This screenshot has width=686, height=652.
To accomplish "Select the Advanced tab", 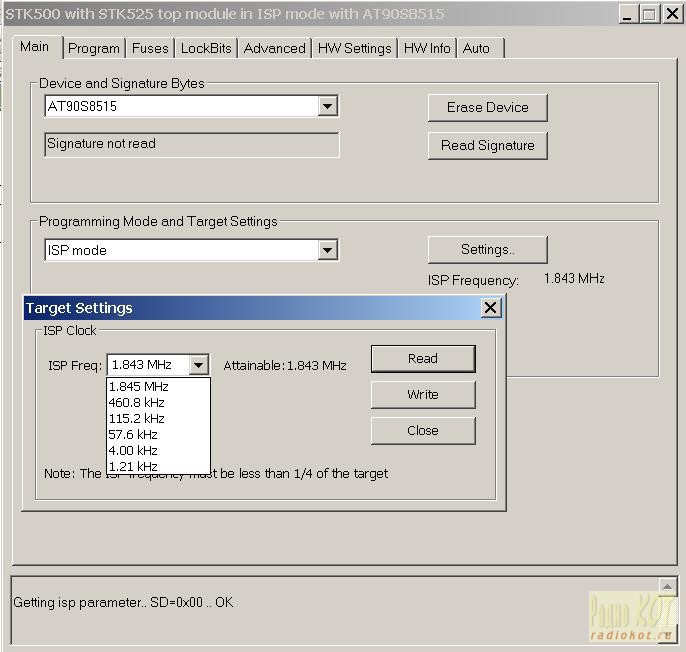I will tap(274, 48).
